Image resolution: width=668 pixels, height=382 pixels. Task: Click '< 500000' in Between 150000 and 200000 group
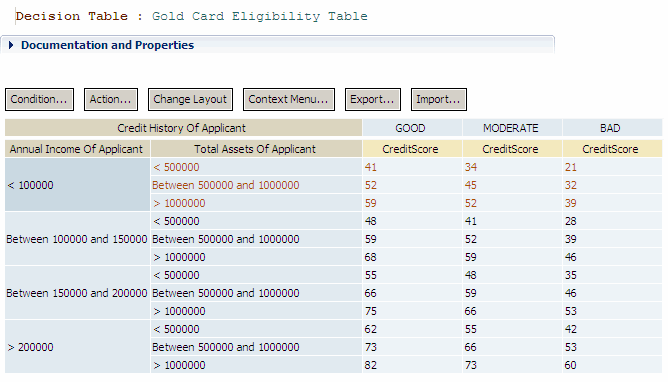(x=256, y=275)
